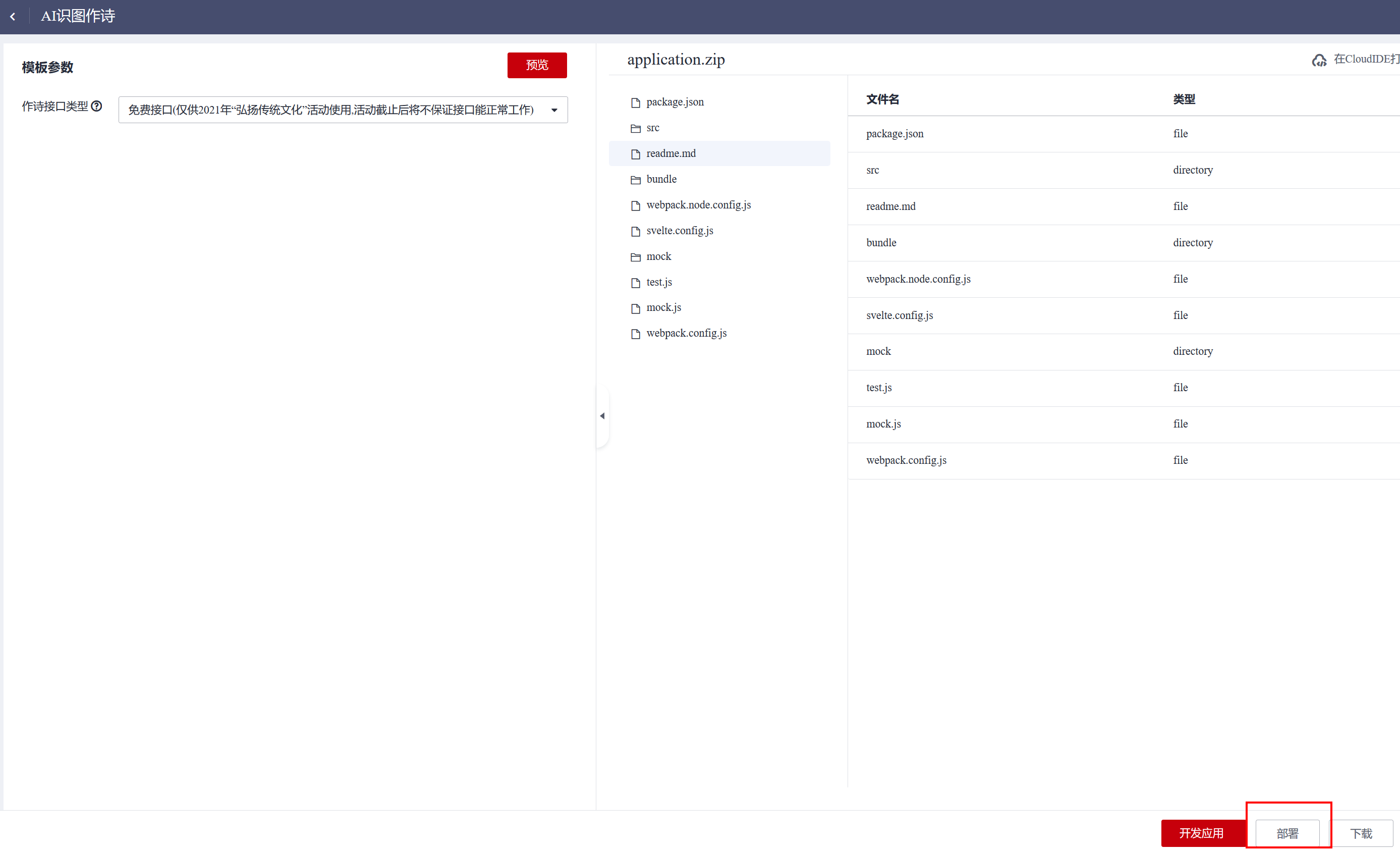
Task: Collapse the left panel with the arrow handle
Action: [x=602, y=416]
